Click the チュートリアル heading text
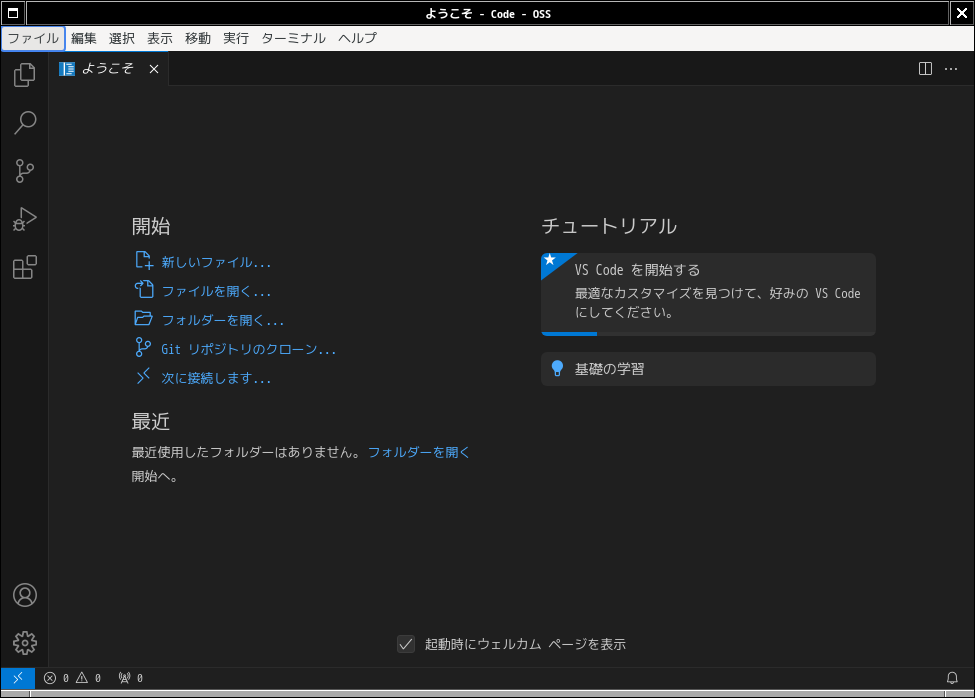The width and height of the screenshot is (975, 698). click(x=609, y=226)
